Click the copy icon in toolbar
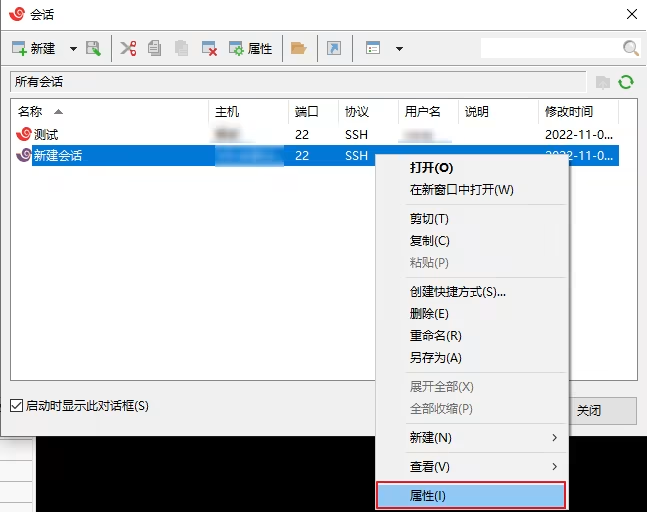This screenshot has width=647, height=512. coord(154,49)
